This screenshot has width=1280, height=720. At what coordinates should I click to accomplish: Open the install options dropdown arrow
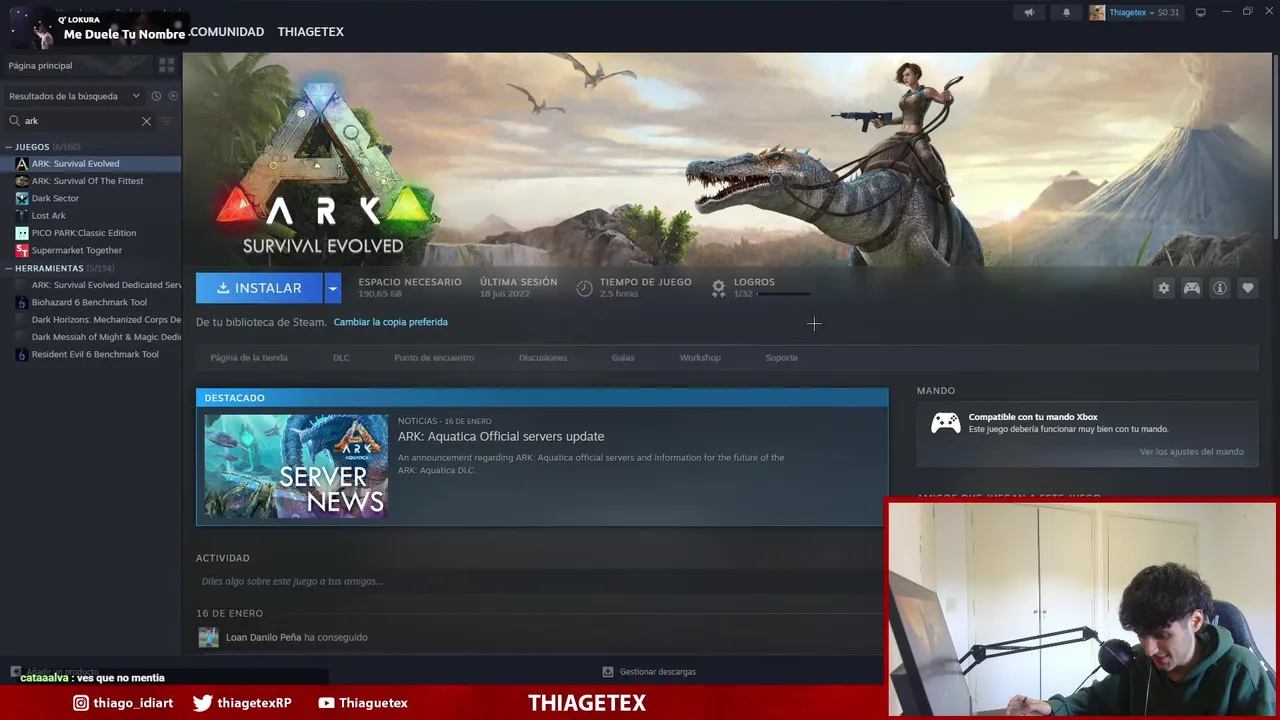coord(333,288)
